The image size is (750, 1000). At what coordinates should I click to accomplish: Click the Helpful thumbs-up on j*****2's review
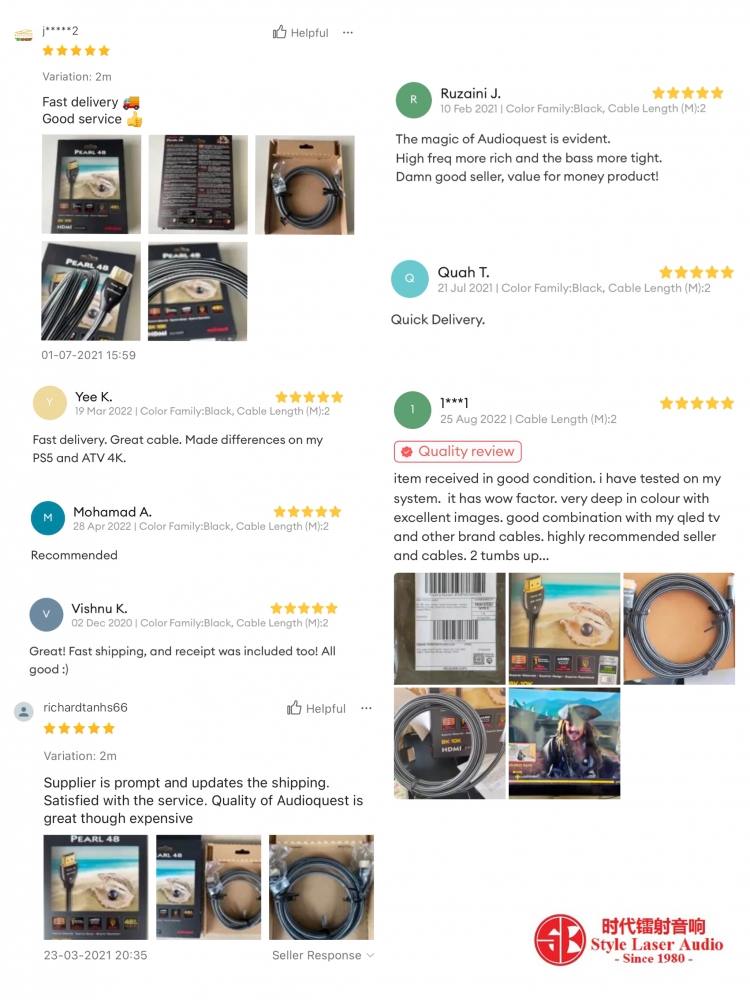point(300,33)
